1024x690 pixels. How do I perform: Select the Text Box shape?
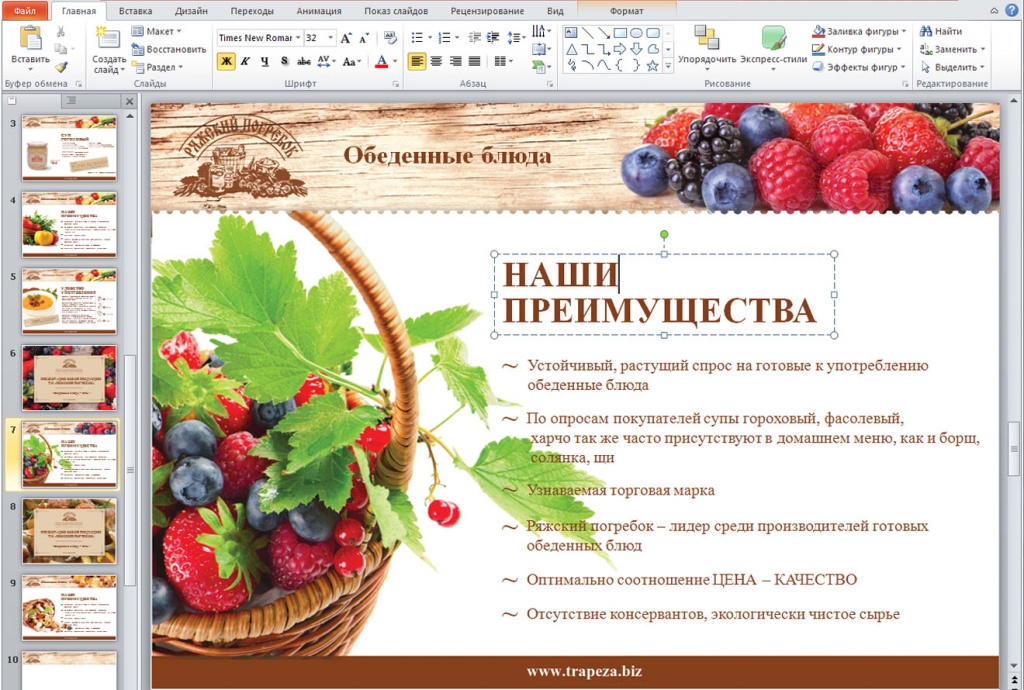(x=571, y=33)
